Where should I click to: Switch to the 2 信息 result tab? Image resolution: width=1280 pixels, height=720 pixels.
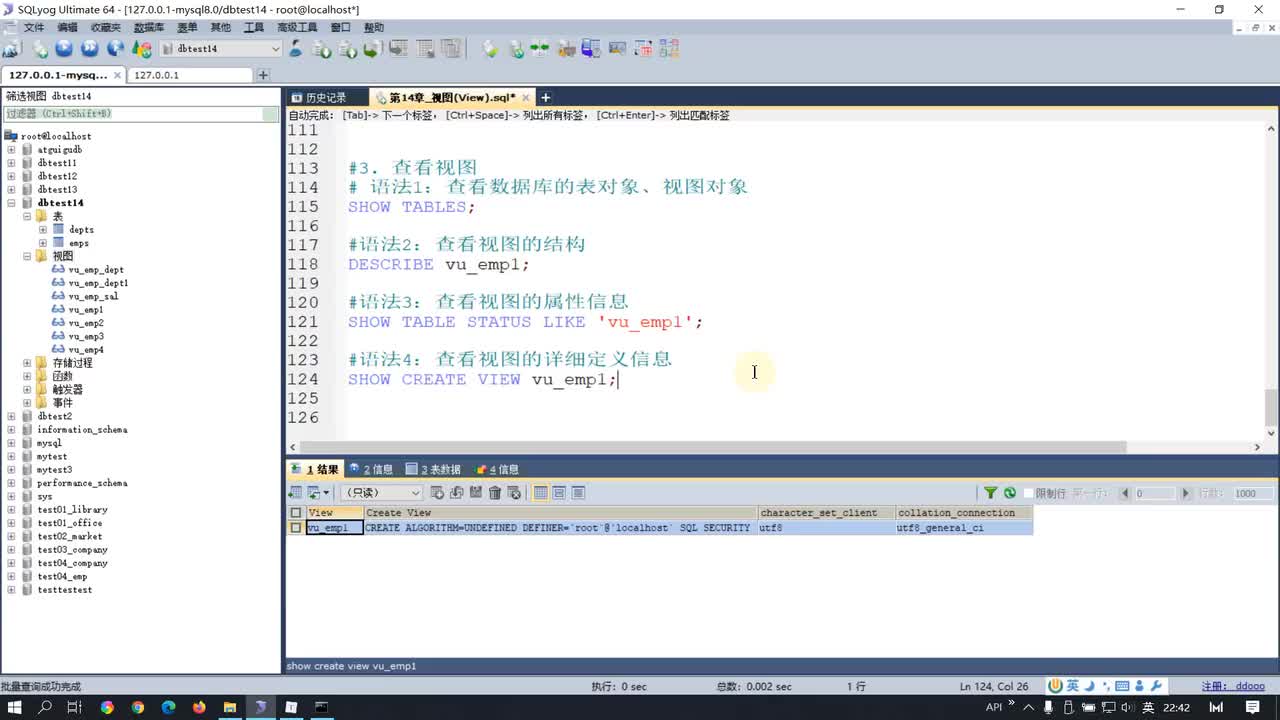tap(371, 469)
